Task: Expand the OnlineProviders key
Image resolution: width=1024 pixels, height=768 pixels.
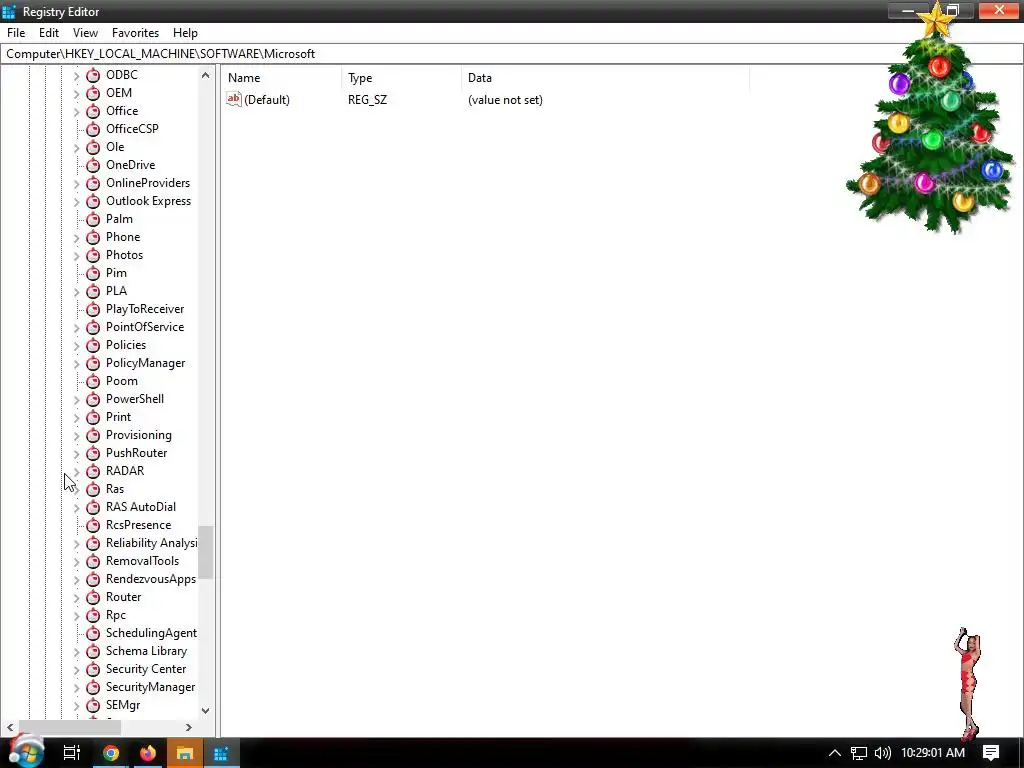Action: click(x=76, y=184)
